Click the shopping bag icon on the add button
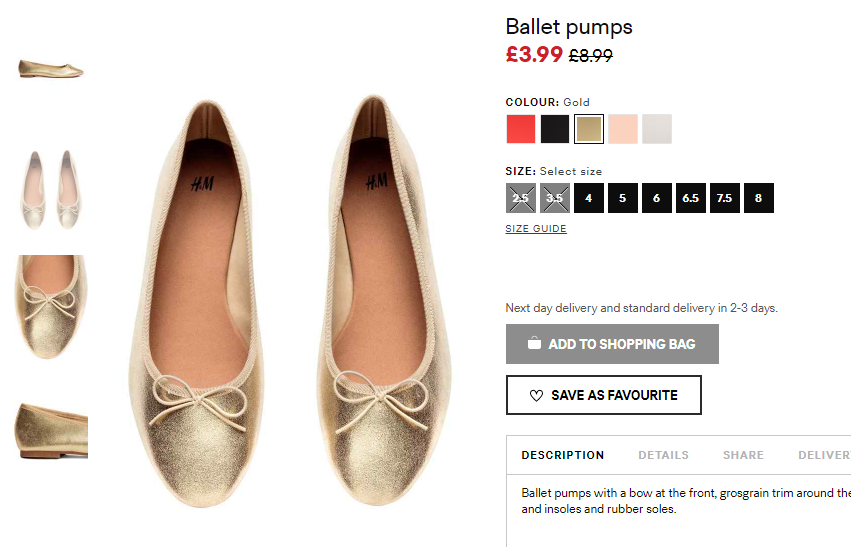Image resolution: width=851 pixels, height=547 pixels. coord(535,343)
